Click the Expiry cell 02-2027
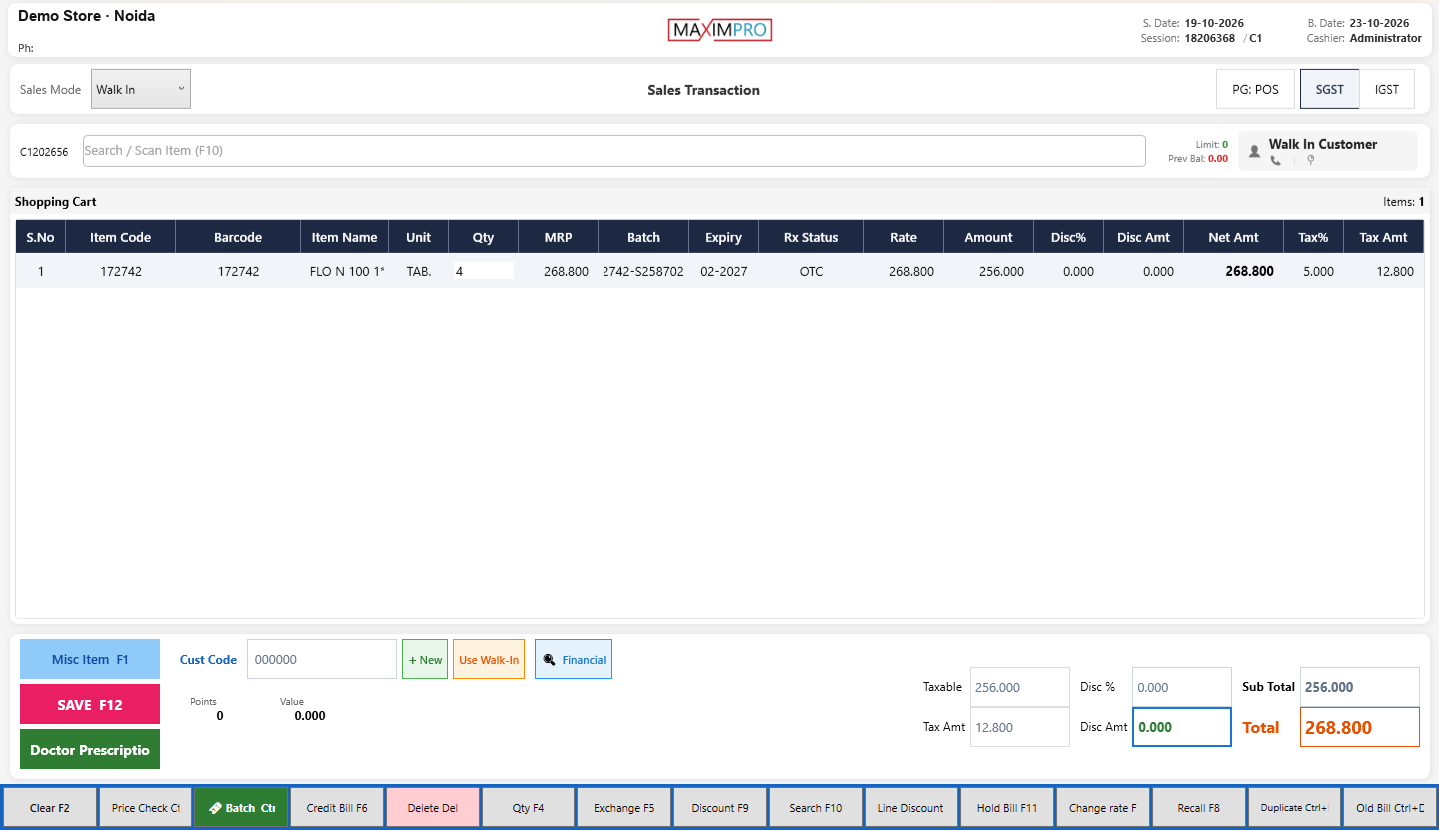This screenshot has width=1439, height=830. (x=723, y=271)
